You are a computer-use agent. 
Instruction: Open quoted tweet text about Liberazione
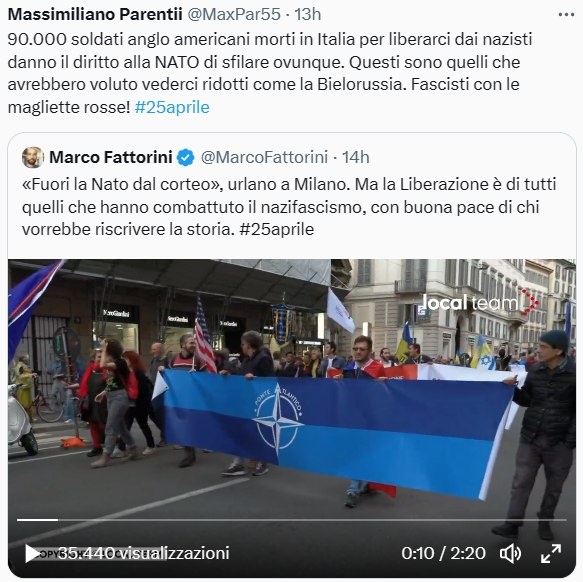[x=289, y=207]
